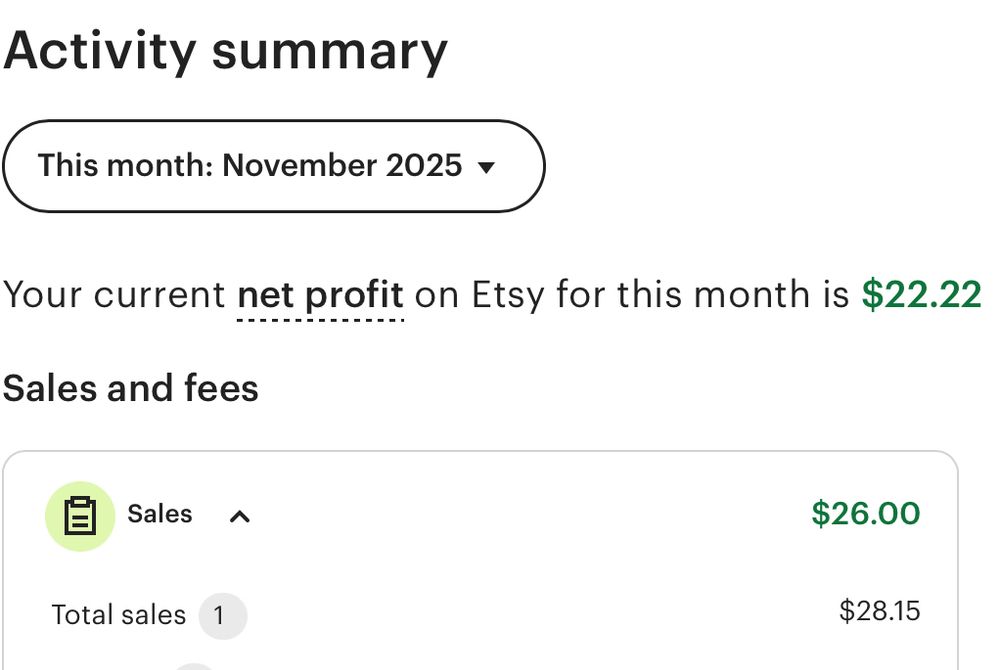Click the Sales and fees heading
Viewport: 1000px width, 670px height.
[131, 388]
